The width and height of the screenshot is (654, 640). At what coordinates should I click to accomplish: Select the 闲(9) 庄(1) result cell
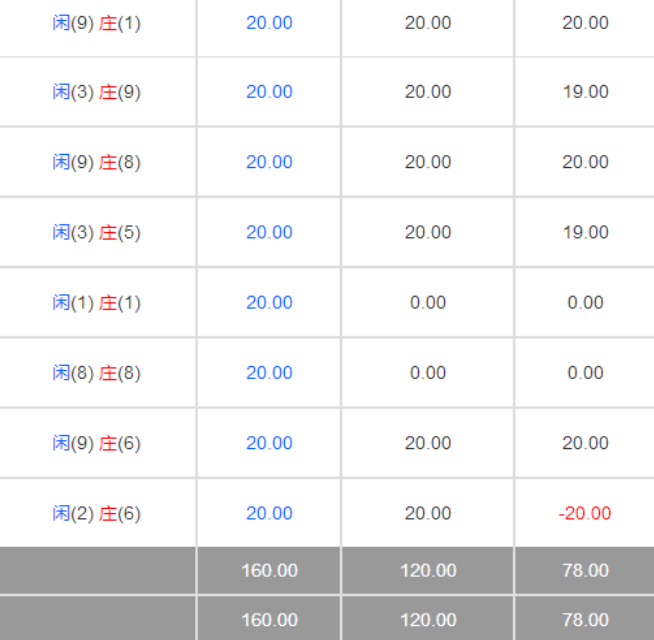pyautogui.click(x=97, y=22)
